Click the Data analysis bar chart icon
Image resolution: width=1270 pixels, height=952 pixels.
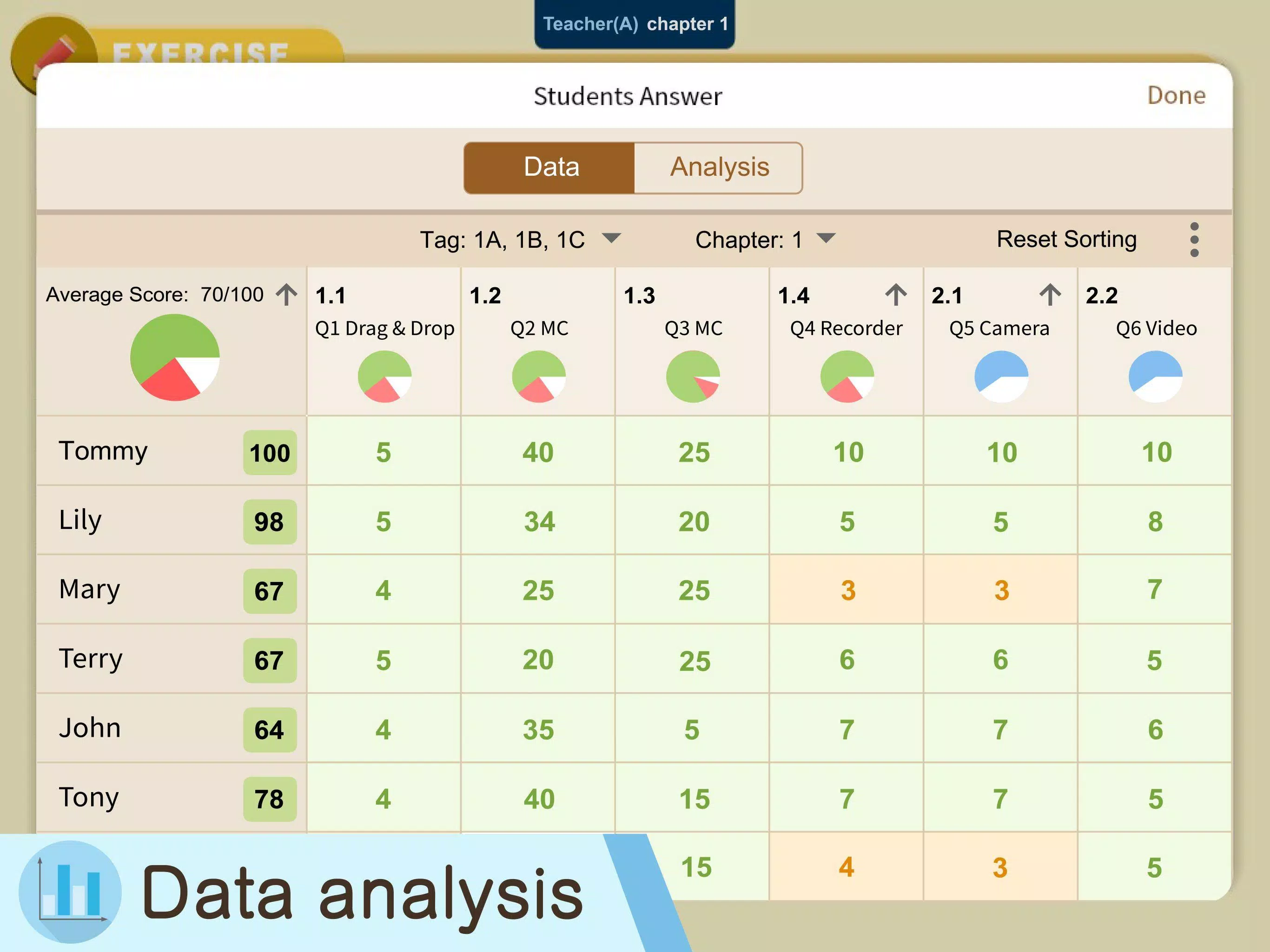pos(70,891)
